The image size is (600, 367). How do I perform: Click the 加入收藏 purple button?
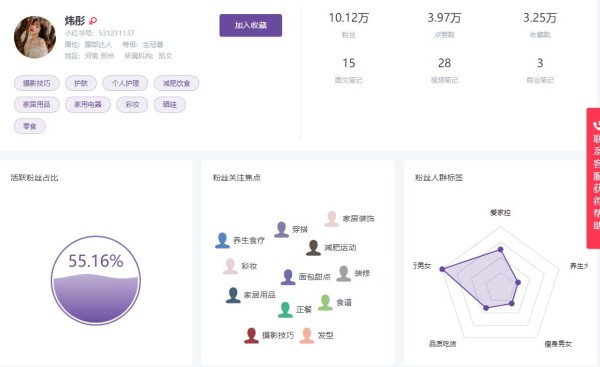coord(251,25)
